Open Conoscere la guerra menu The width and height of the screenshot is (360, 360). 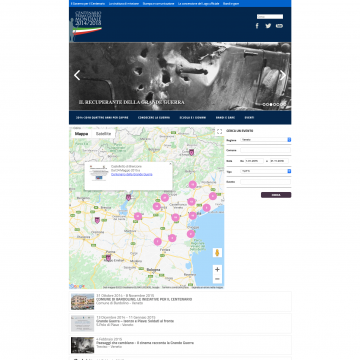154,118
